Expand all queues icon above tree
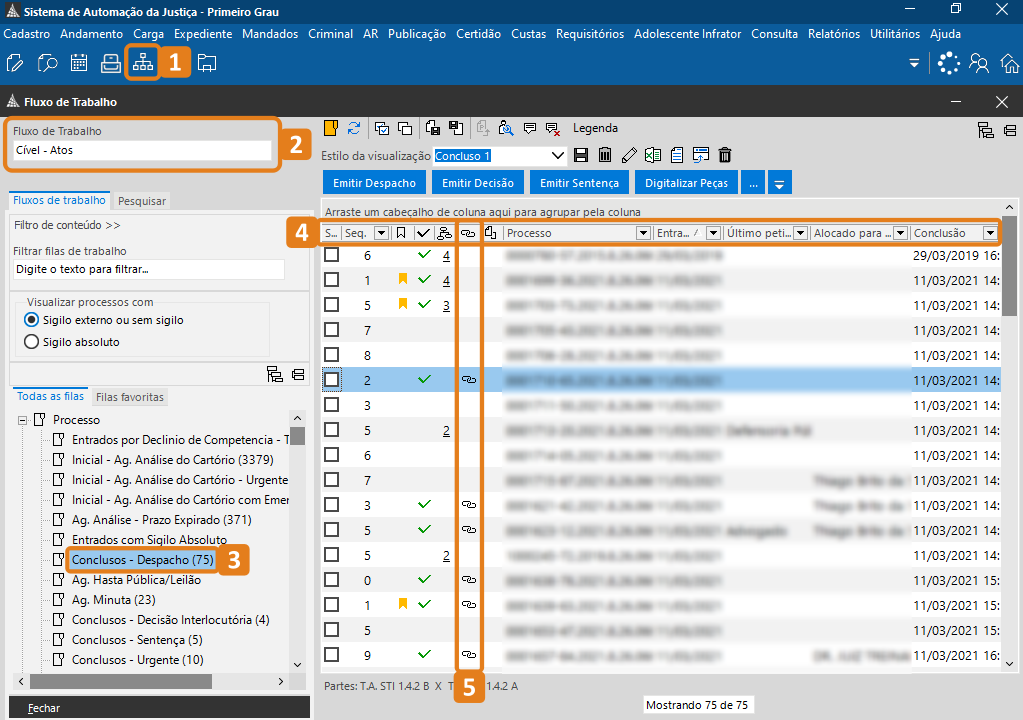This screenshot has height=720, width=1023. pos(275,374)
